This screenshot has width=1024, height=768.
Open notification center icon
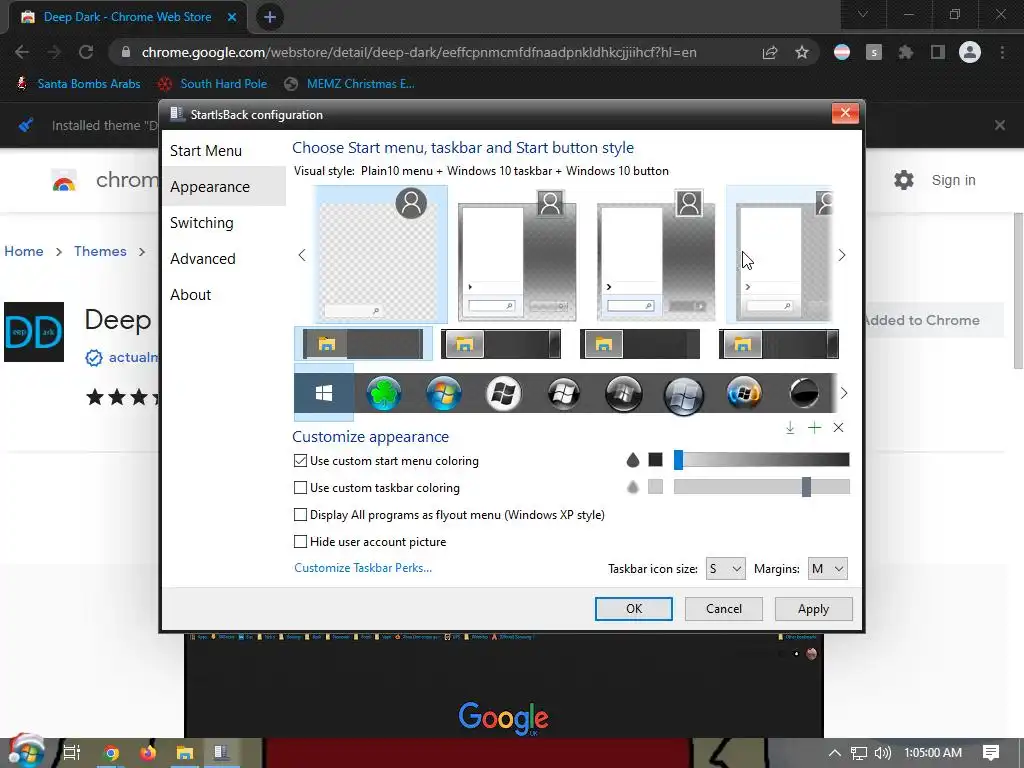click(x=991, y=753)
